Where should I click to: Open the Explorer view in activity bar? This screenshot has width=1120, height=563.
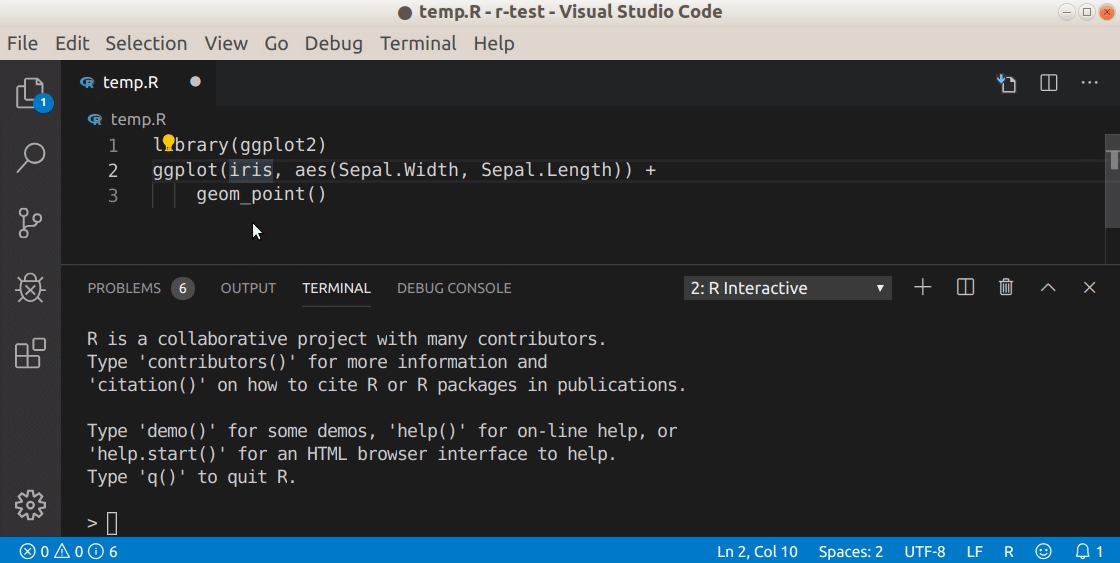(30, 94)
